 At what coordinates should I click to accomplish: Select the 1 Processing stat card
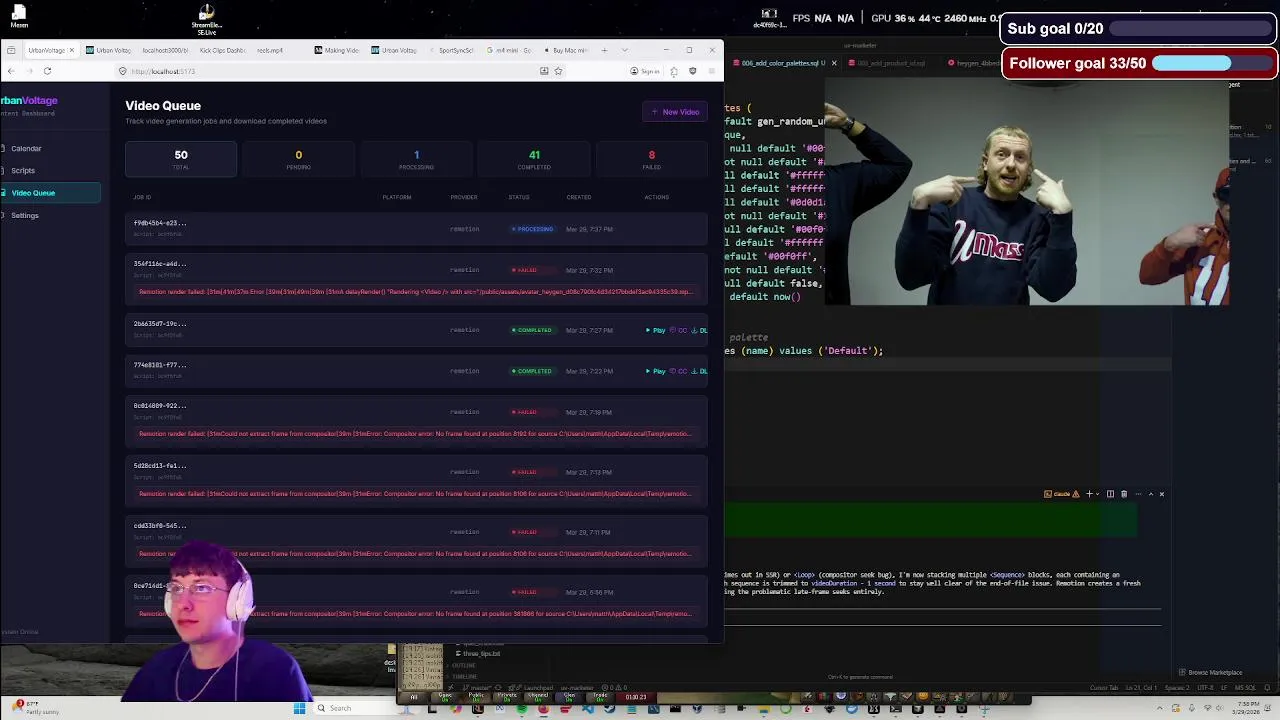click(416, 159)
